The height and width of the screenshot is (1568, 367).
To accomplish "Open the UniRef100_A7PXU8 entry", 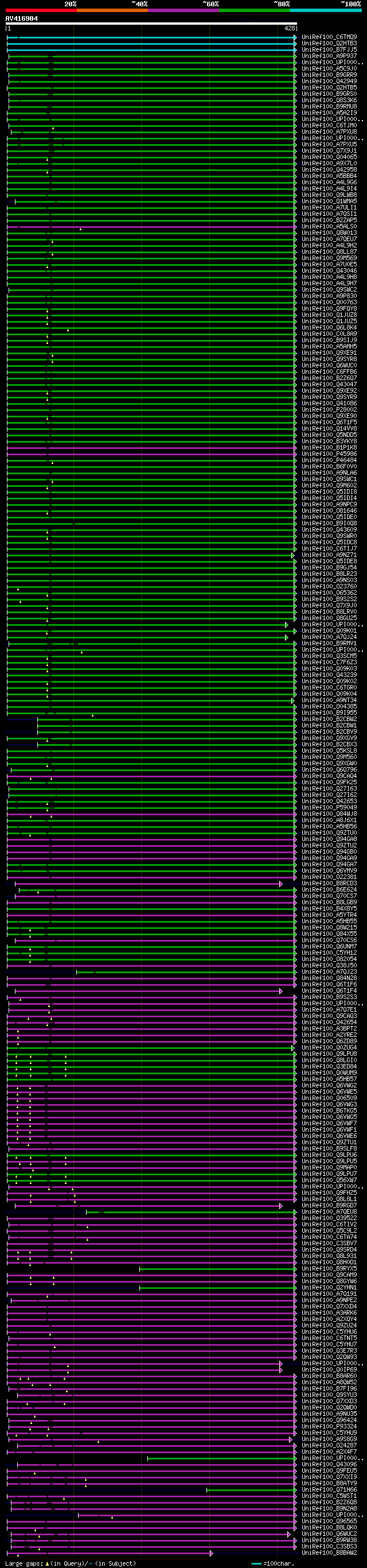I will pos(329,131).
